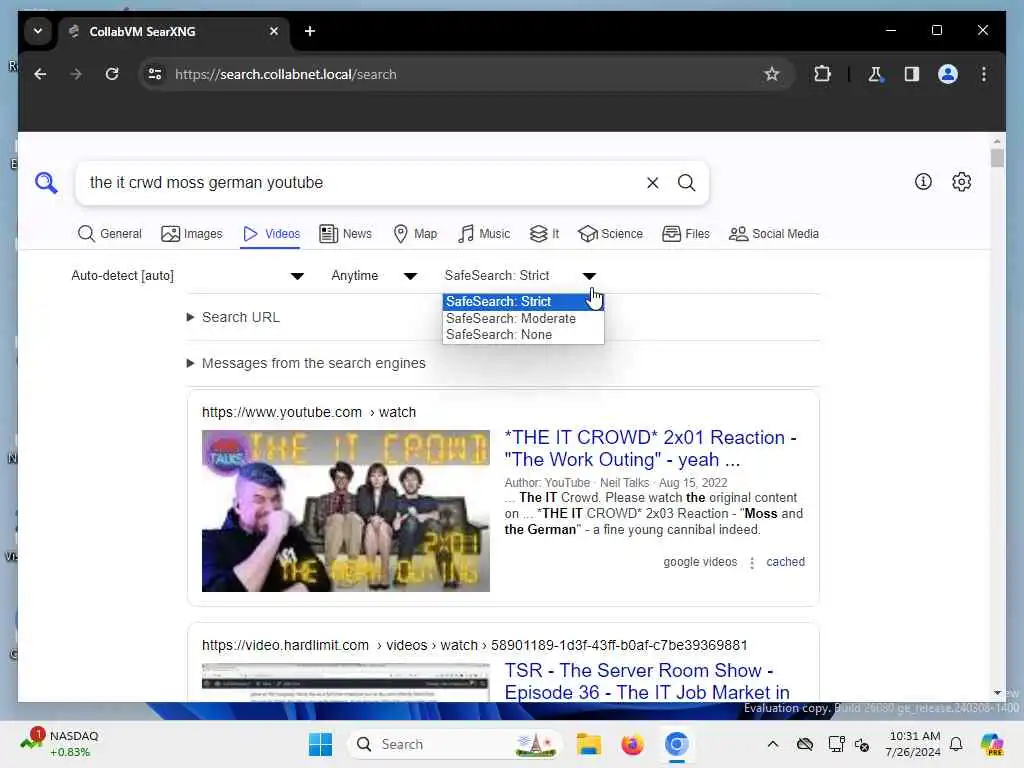This screenshot has height=768, width=1024.
Task: Switch to Science search tab
Action: (x=610, y=234)
